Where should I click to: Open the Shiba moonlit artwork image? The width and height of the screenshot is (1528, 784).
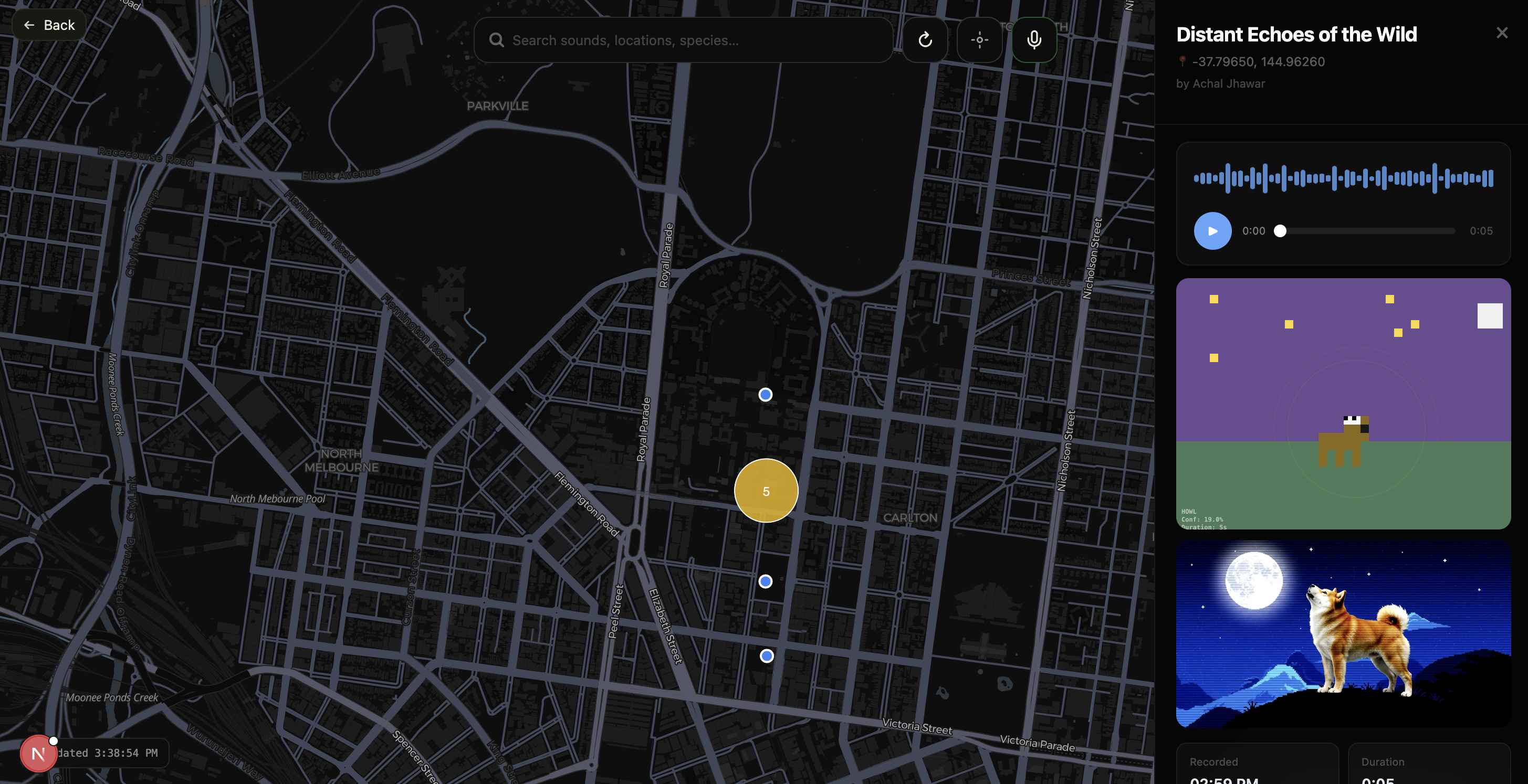(x=1343, y=633)
